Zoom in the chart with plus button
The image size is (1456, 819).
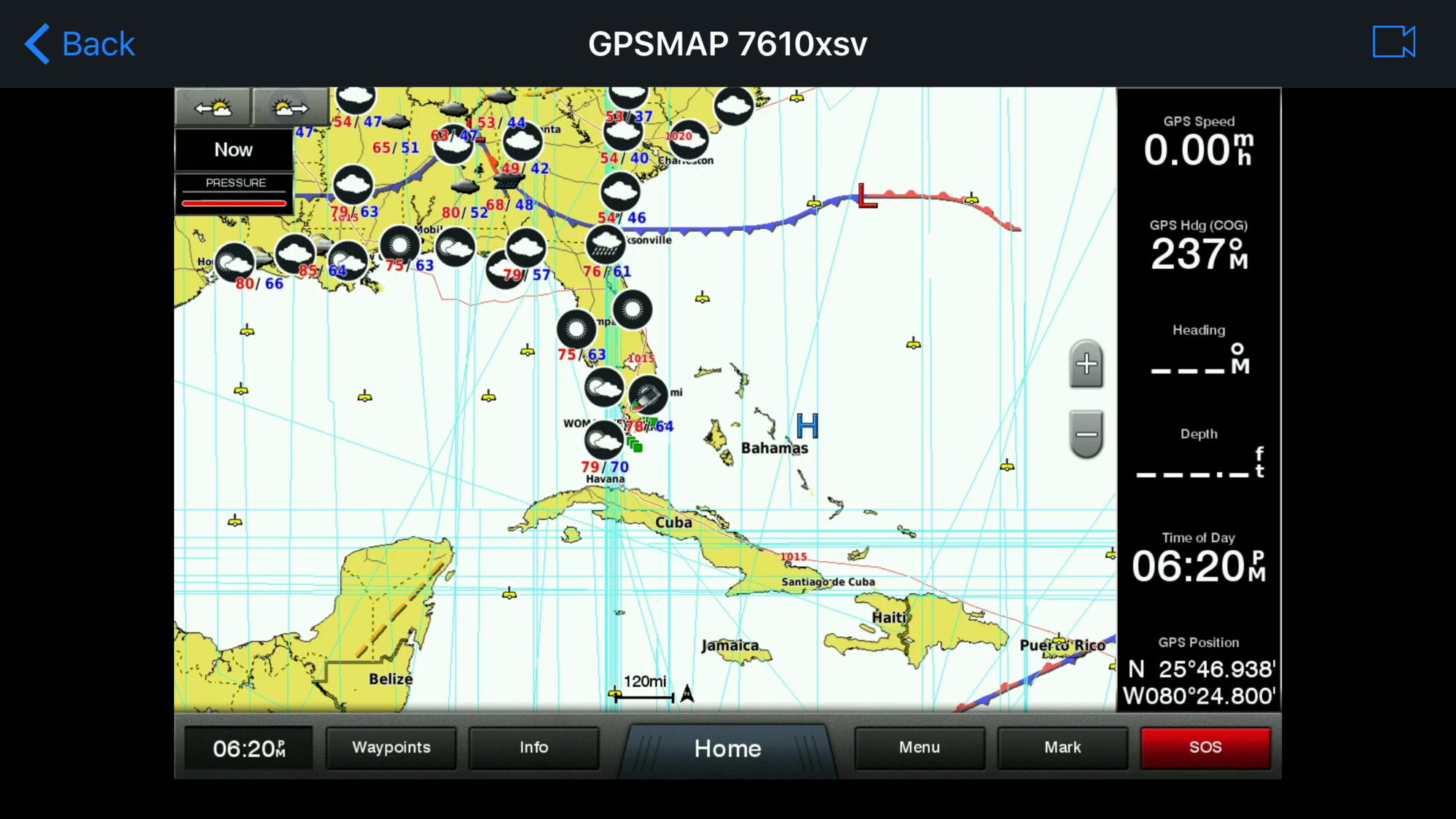pos(1086,364)
